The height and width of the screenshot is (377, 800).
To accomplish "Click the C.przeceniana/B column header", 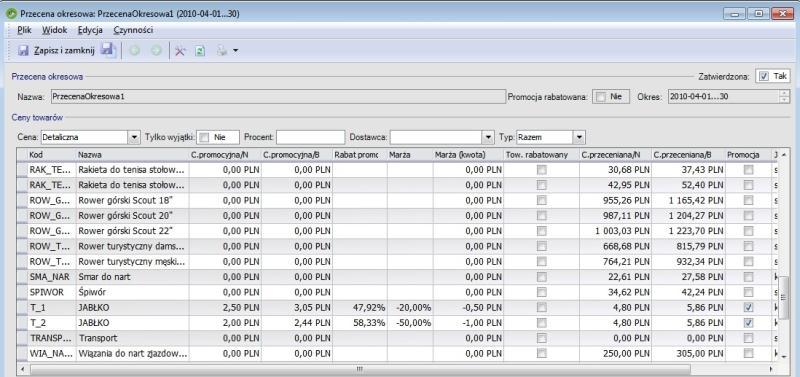I will [x=688, y=155].
